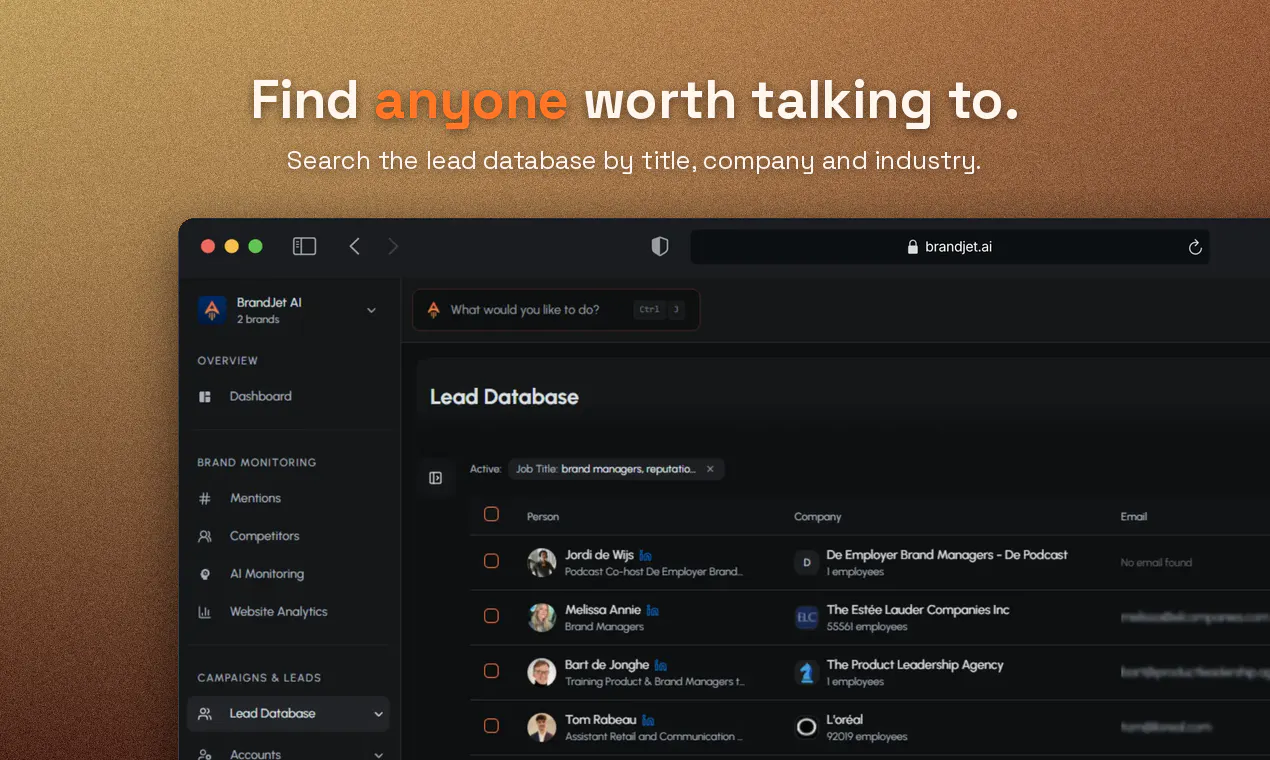Click the D logo of De Employer Brand Managers
The image size is (1270, 760).
pyautogui.click(x=807, y=562)
